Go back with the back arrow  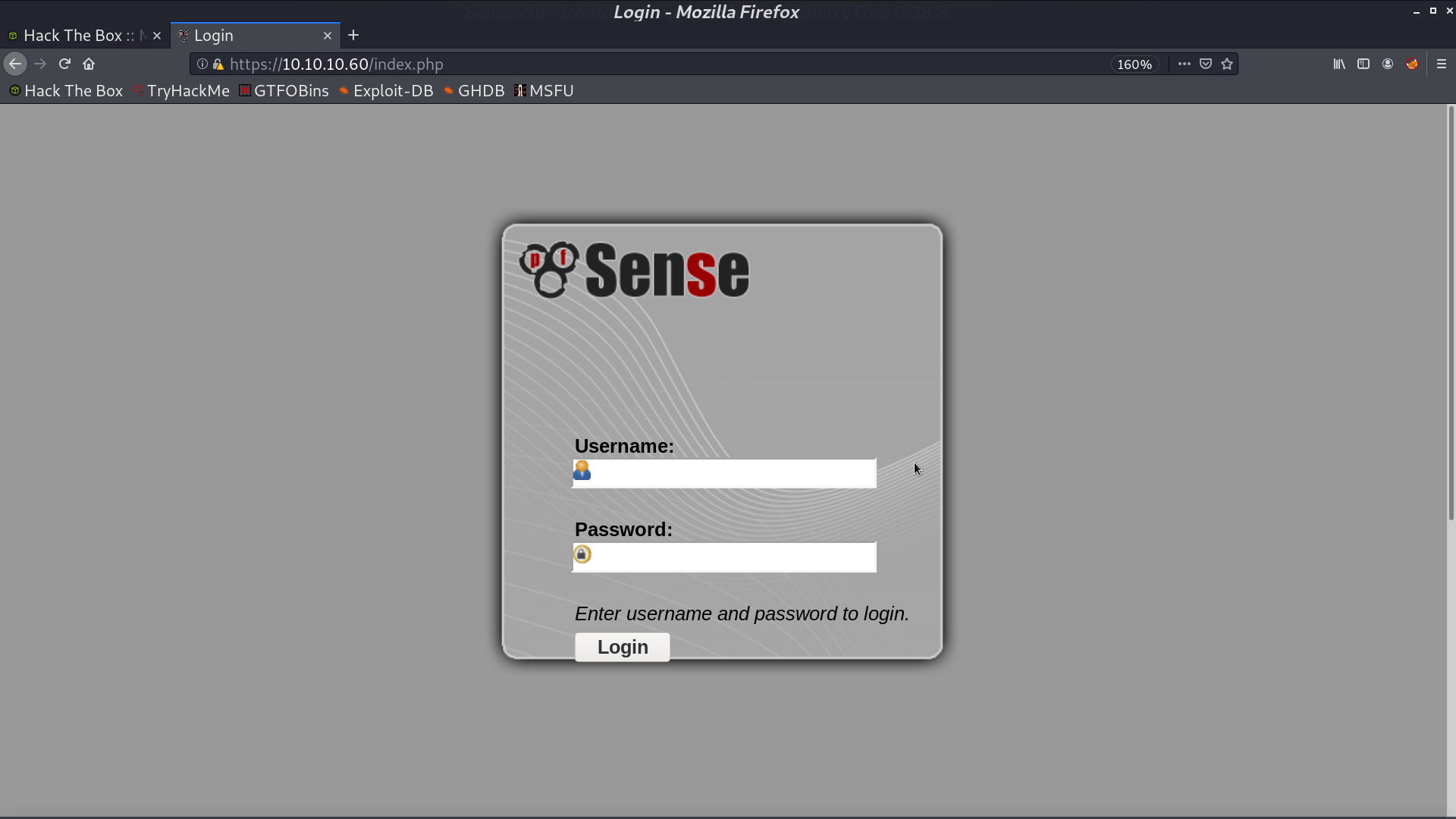(x=15, y=64)
